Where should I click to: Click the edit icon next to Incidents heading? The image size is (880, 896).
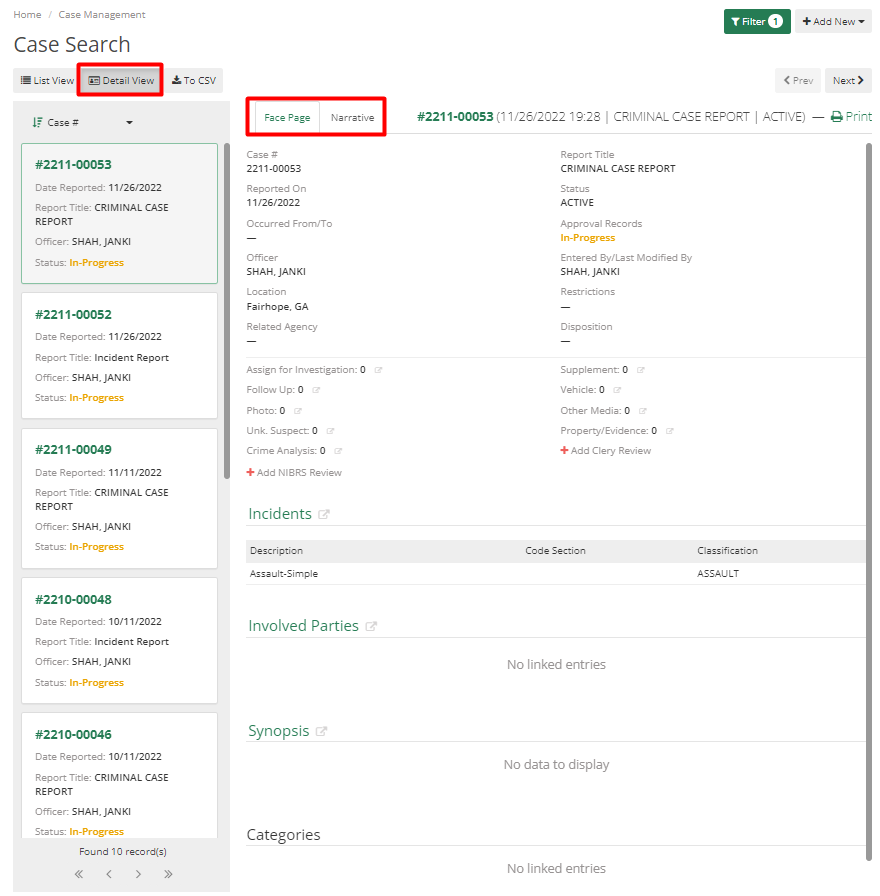pos(322,513)
